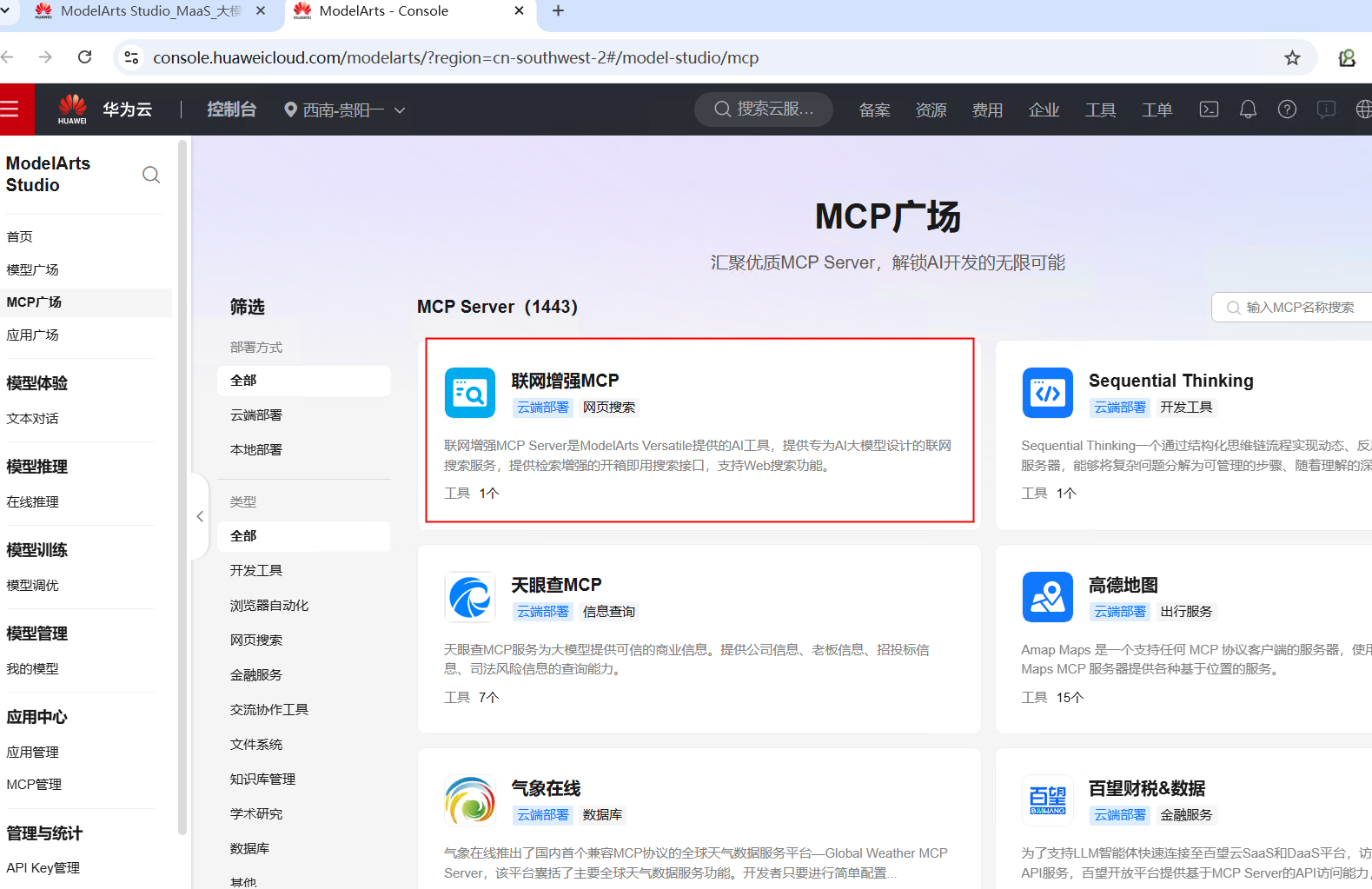Click the 天眼查MCP card icon
The width and height of the screenshot is (1372, 889).
tap(470, 597)
